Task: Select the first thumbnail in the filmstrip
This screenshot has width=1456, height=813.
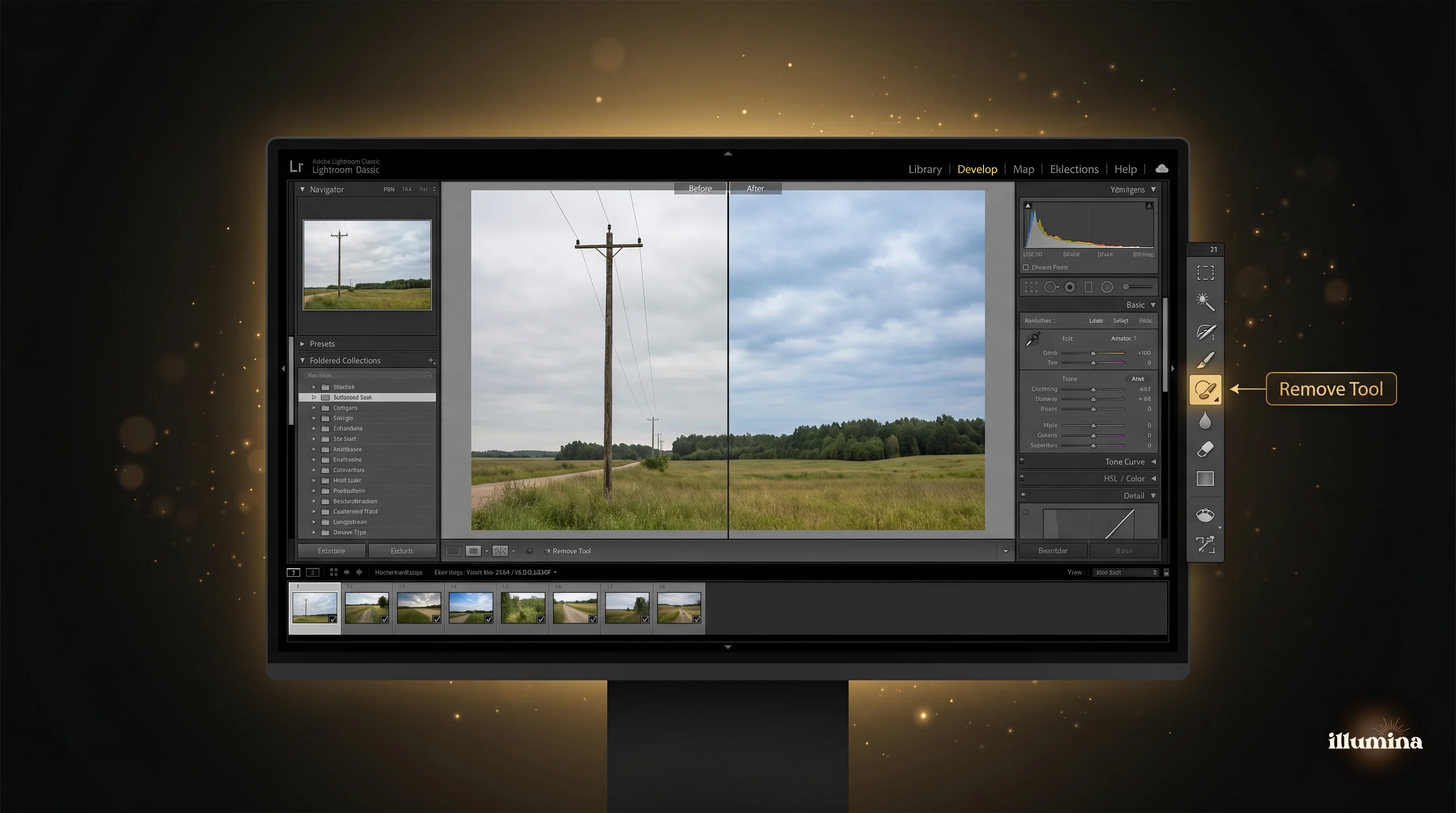Action: pyautogui.click(x=315, y=608)
